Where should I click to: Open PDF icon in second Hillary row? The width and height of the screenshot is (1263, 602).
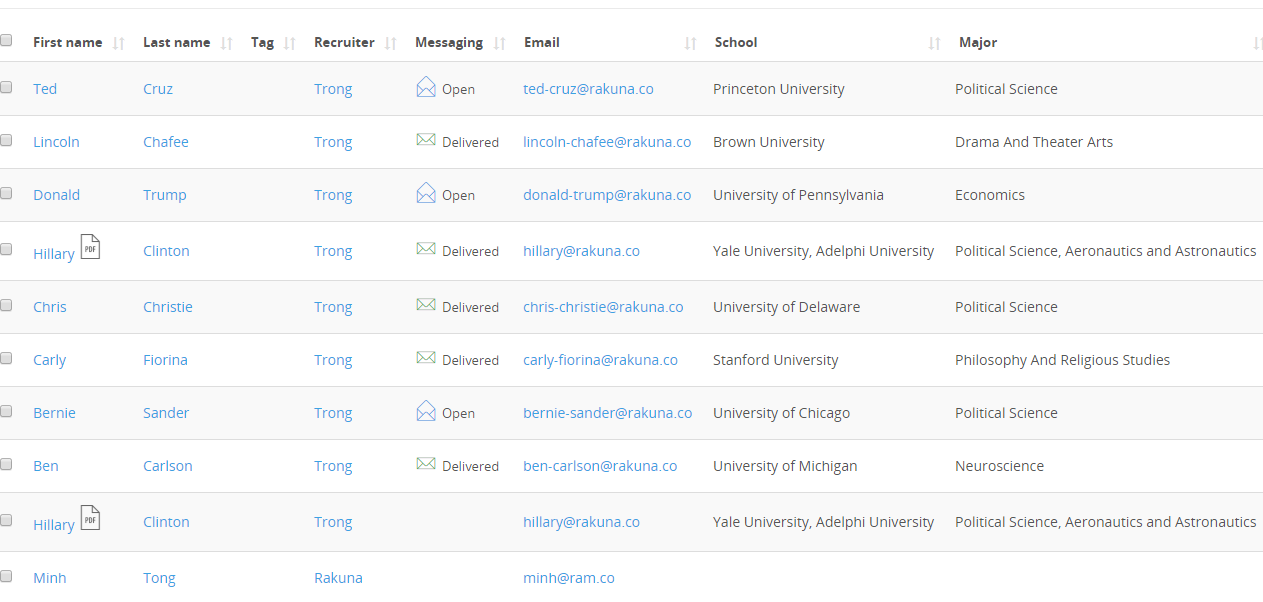(90, 518)
